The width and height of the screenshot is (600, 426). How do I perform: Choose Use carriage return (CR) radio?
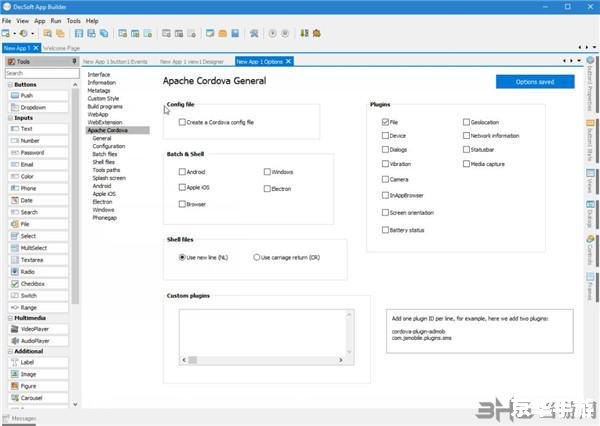pos(256,257)
